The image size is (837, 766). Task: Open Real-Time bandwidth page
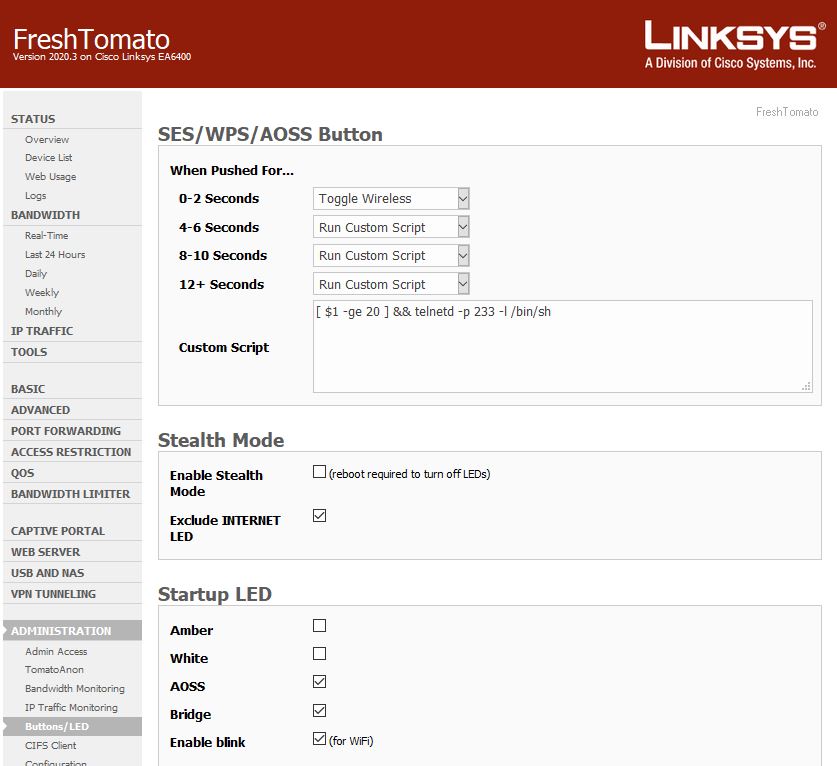point(46,235)
